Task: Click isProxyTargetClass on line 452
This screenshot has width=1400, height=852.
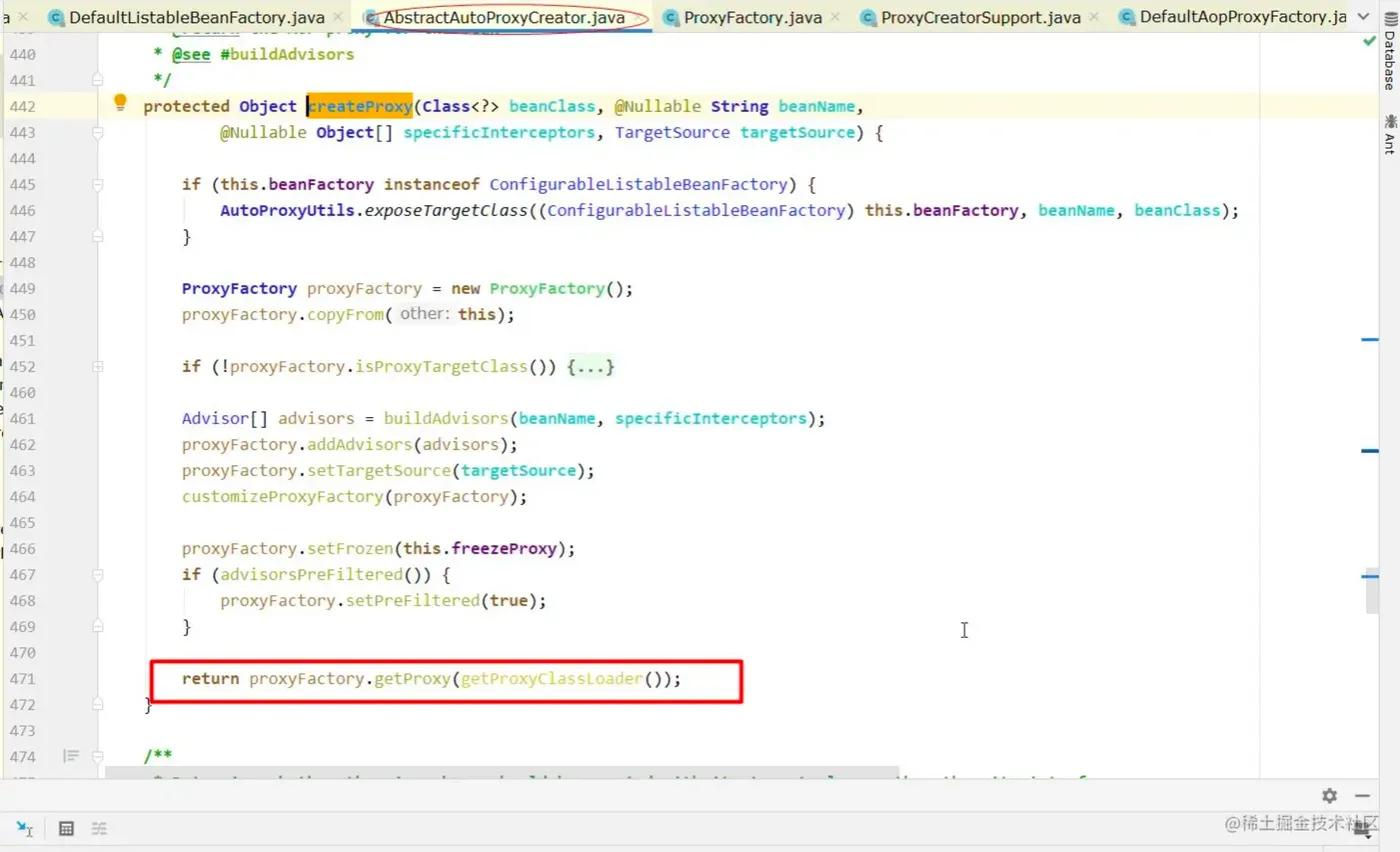Action: click(441, 367)
